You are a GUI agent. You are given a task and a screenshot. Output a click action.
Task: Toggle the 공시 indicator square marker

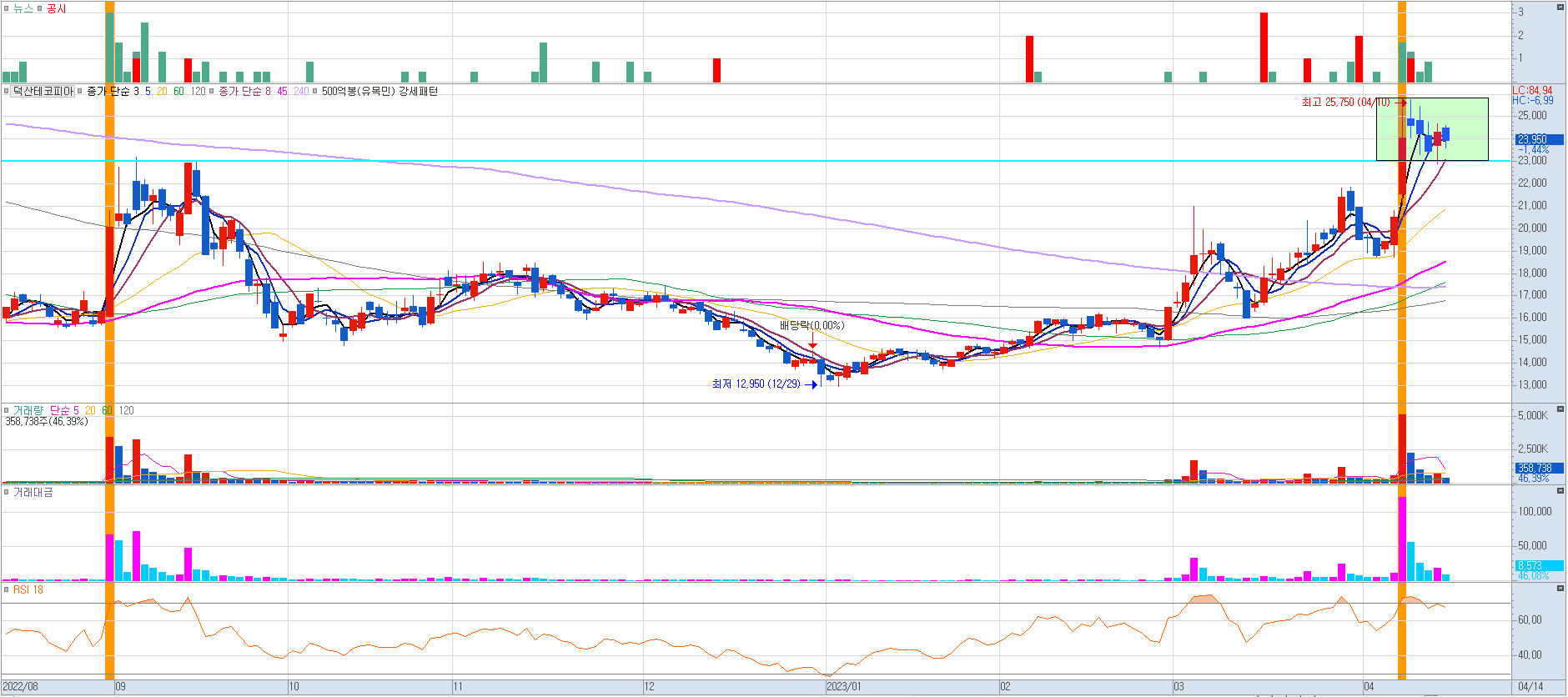(x=41, y=8)
